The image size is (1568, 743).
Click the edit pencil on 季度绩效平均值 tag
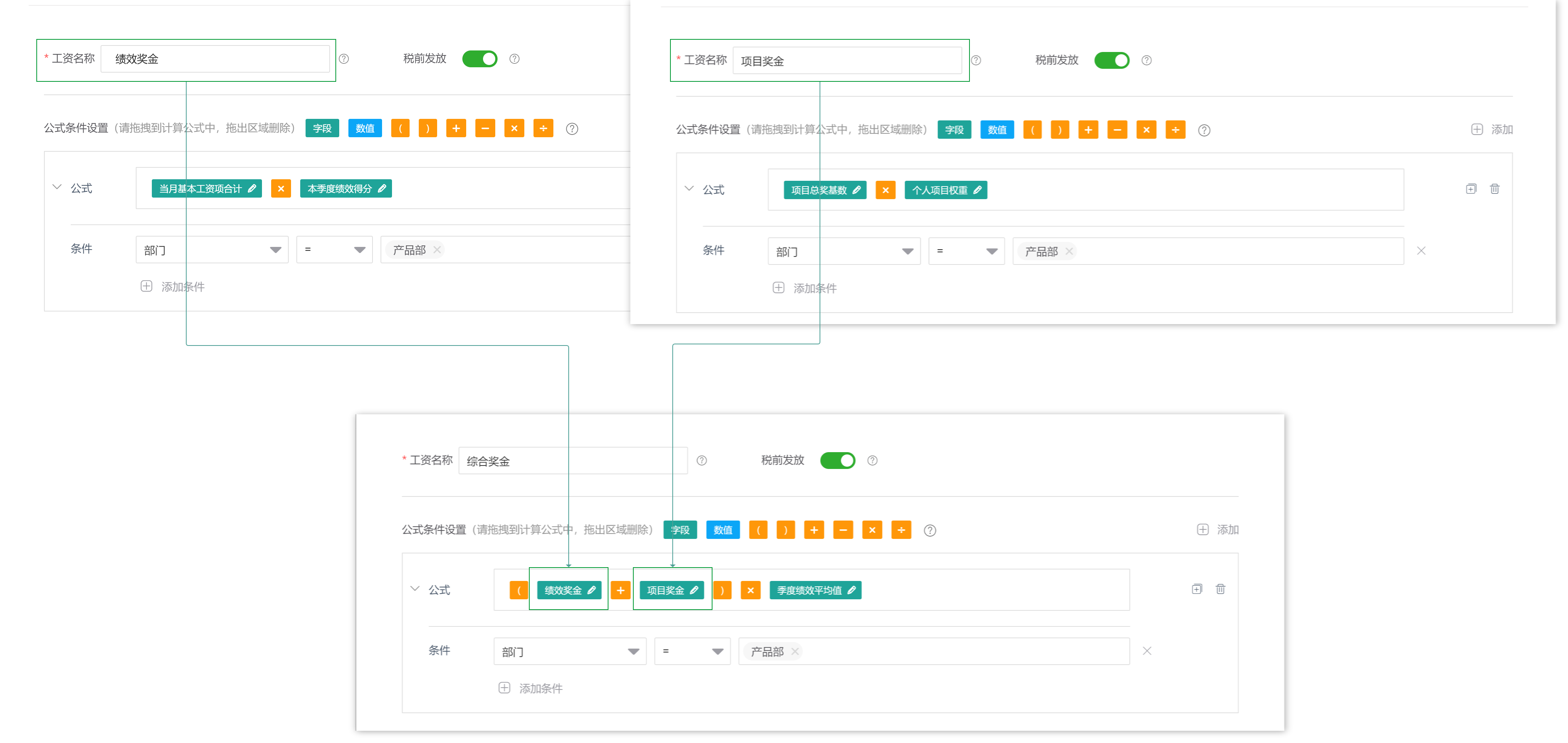tap(852, 590)
